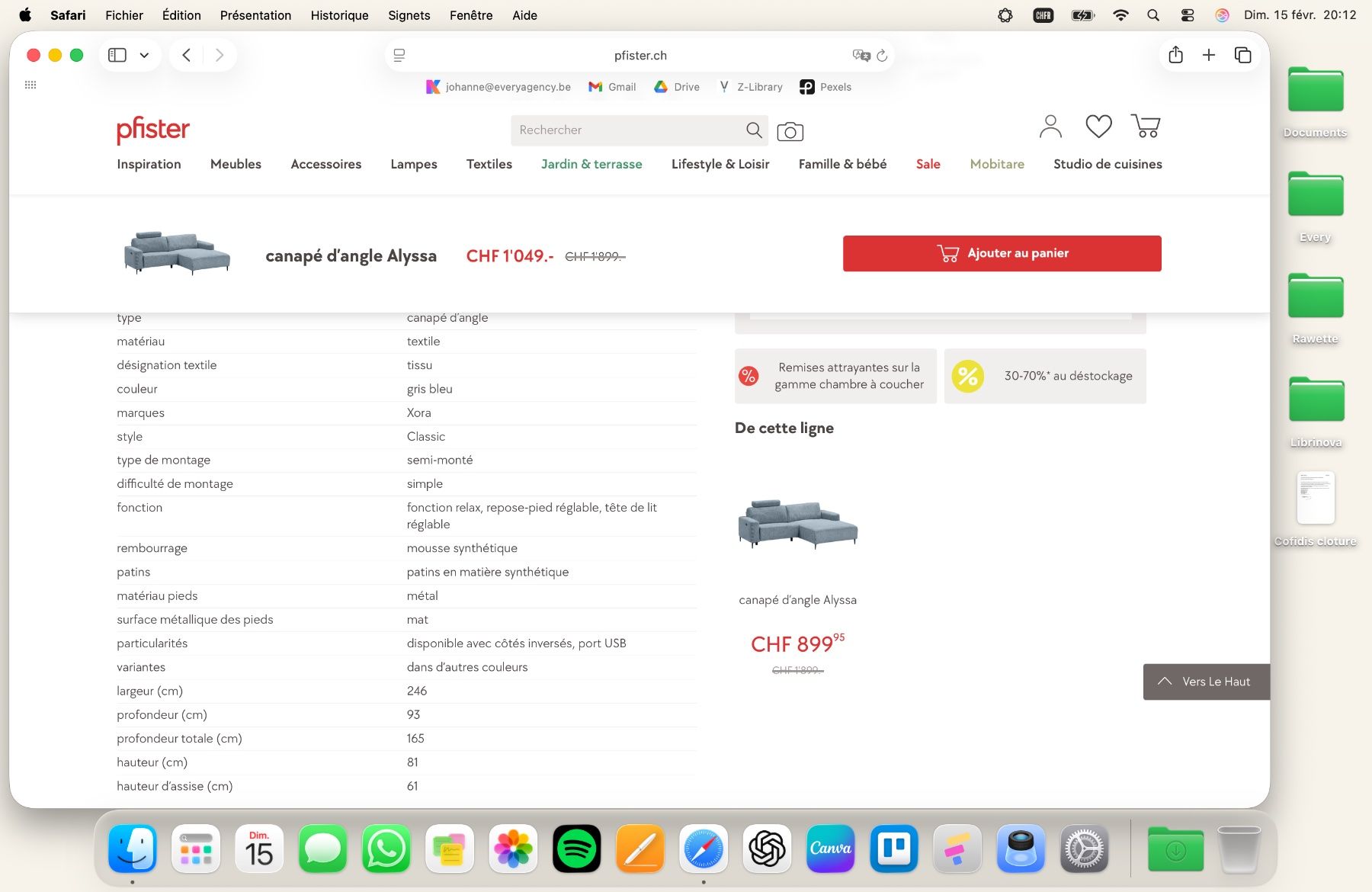This screenshot has width=1372, height=892.
Task: Click the translate page icon
Action: [861, 55]
